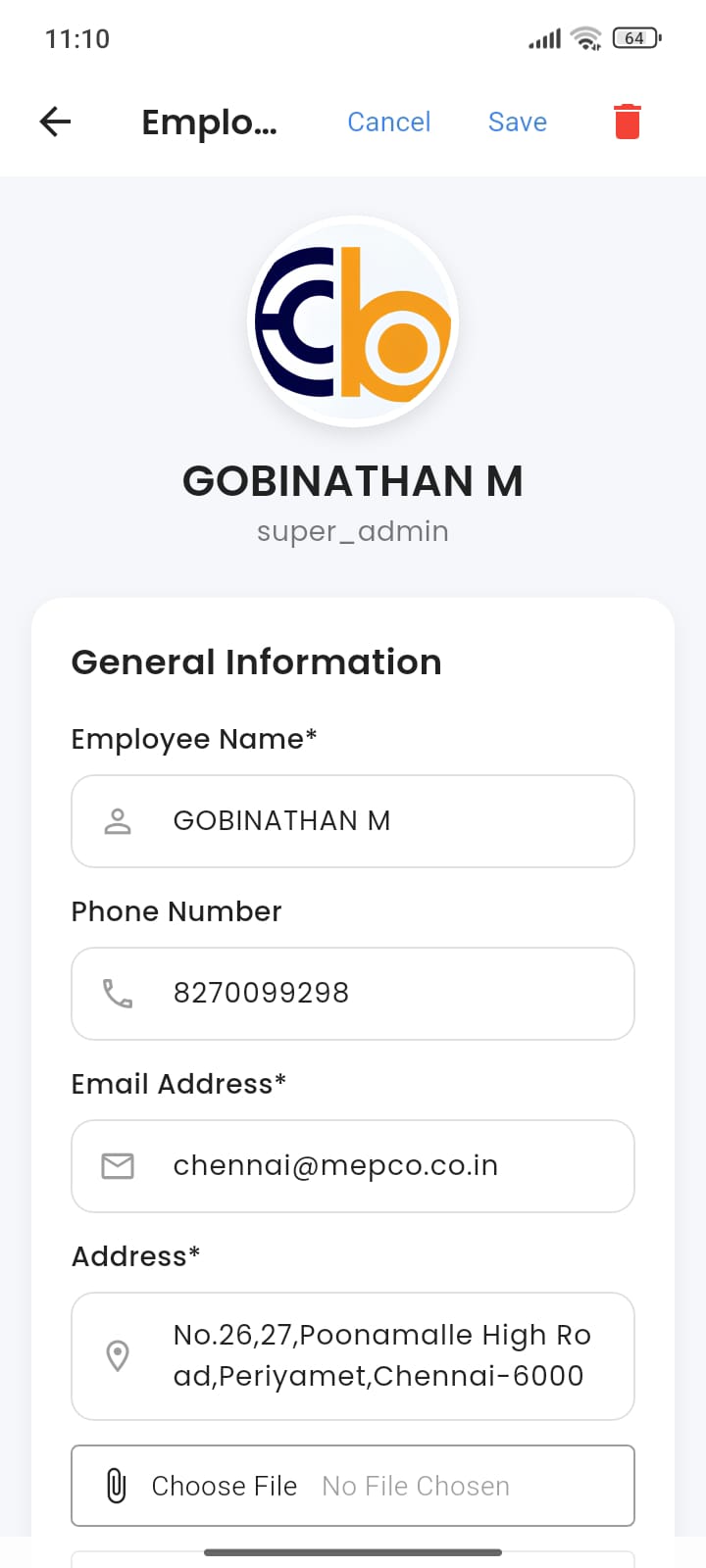The height and width of the screenshot is (1568, 706).
Task: Tap the GOBINATHAN M name heading
Action: point(353,481)
